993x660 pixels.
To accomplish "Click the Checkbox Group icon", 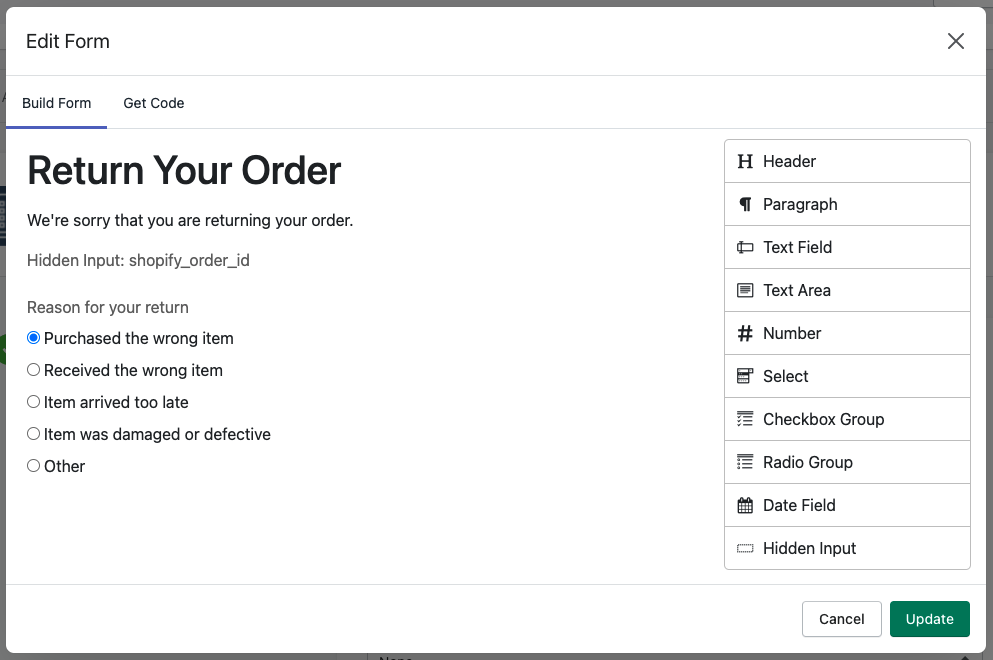I will click(x=745, y=419).
